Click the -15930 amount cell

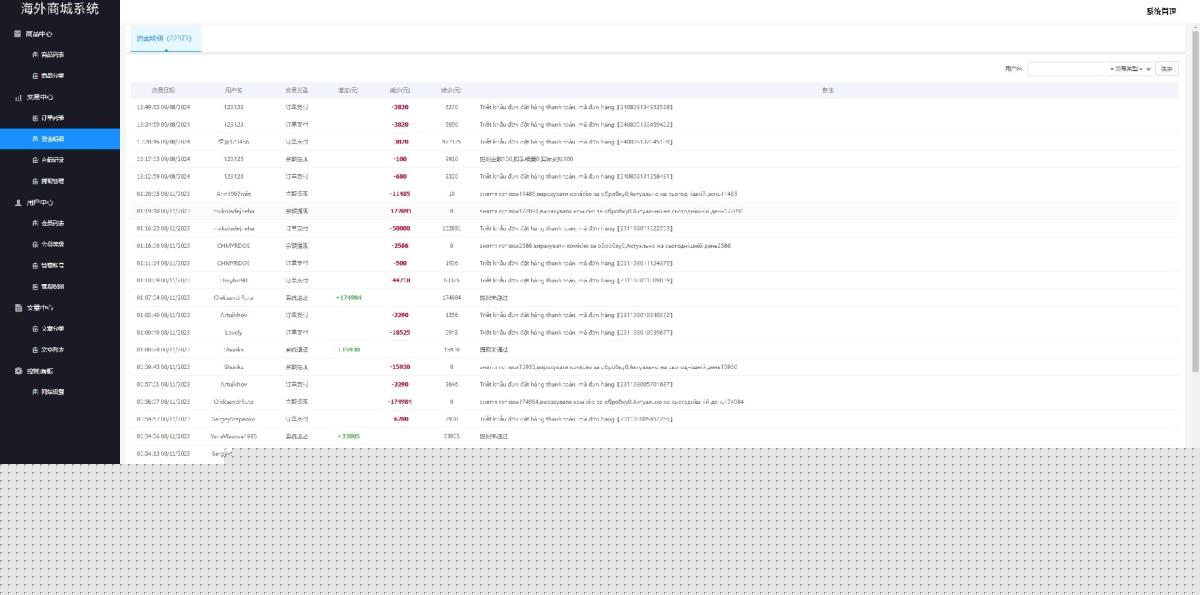point(400,367)
